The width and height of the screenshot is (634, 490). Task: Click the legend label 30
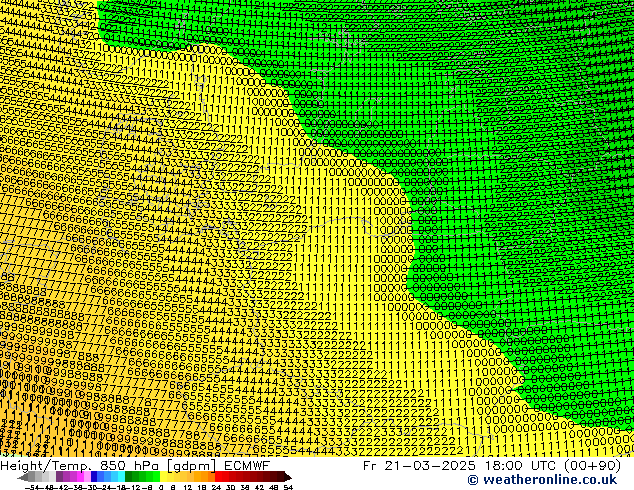tap(230, 487)
